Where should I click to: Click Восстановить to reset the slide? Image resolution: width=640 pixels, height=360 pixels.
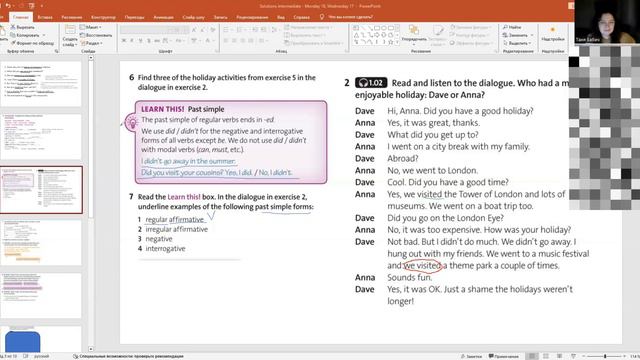[x=96, y=35]
